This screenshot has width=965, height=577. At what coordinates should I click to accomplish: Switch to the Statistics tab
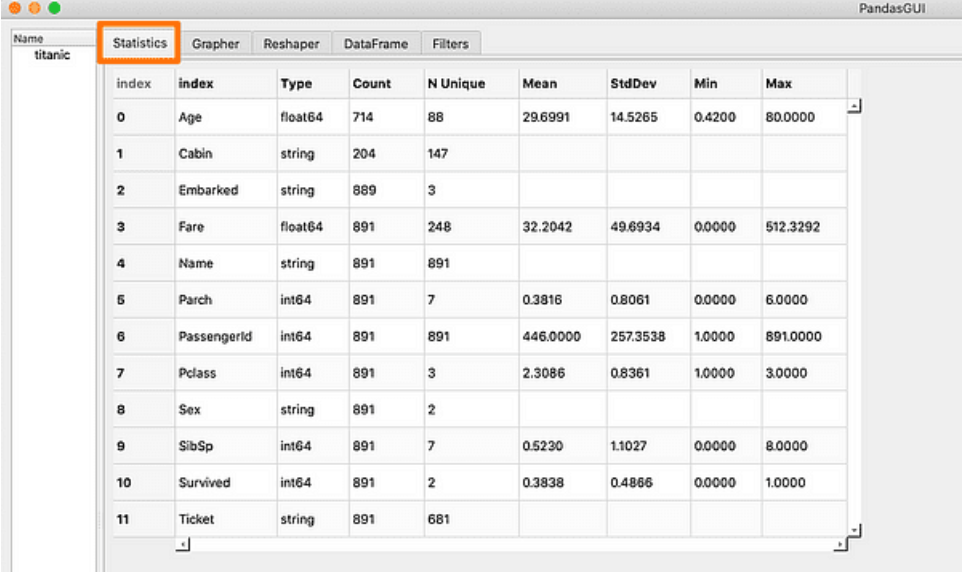(x=139, y=43)
